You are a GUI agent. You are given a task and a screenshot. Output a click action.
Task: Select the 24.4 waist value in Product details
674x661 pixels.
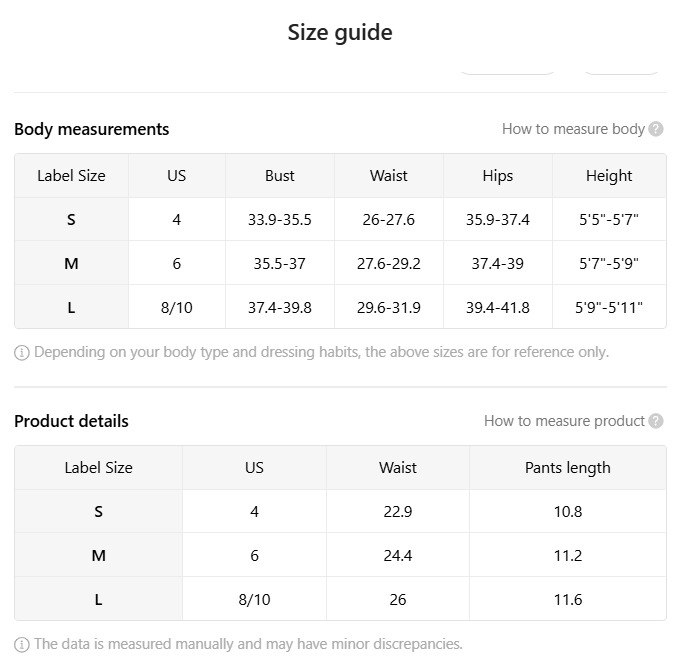pos(397,556)
